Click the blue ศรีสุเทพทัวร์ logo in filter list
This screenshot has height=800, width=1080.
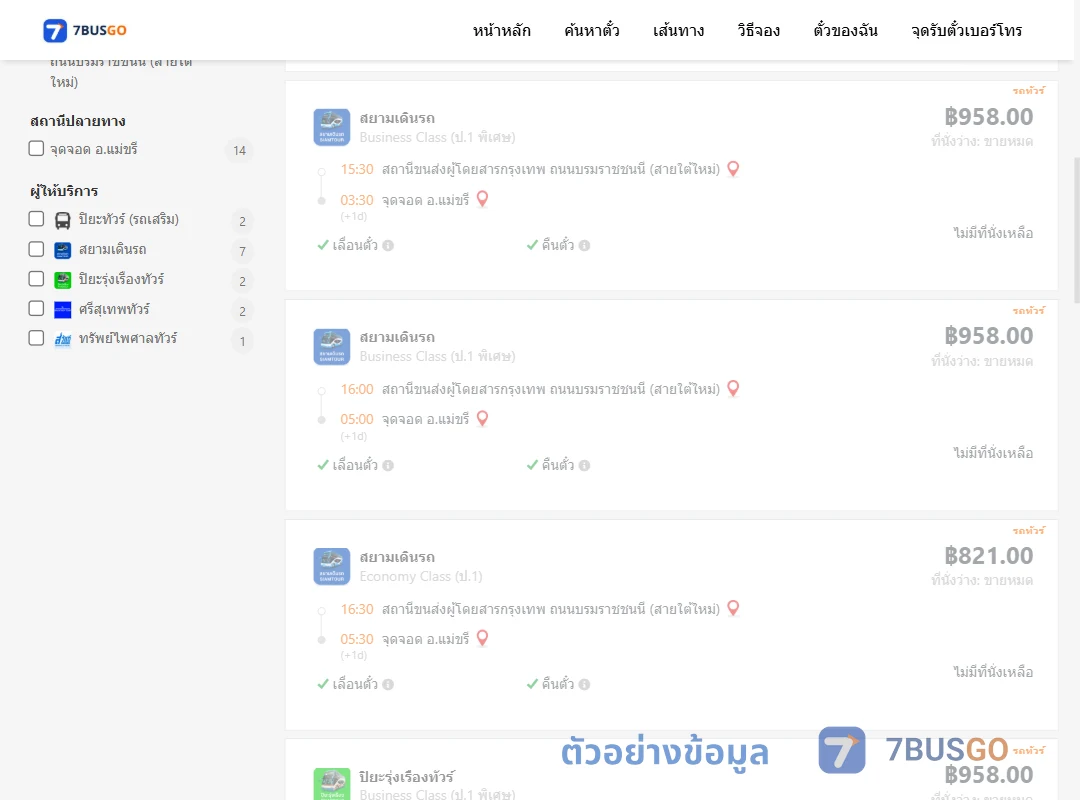pyautogui.click(x=63, y=309)
